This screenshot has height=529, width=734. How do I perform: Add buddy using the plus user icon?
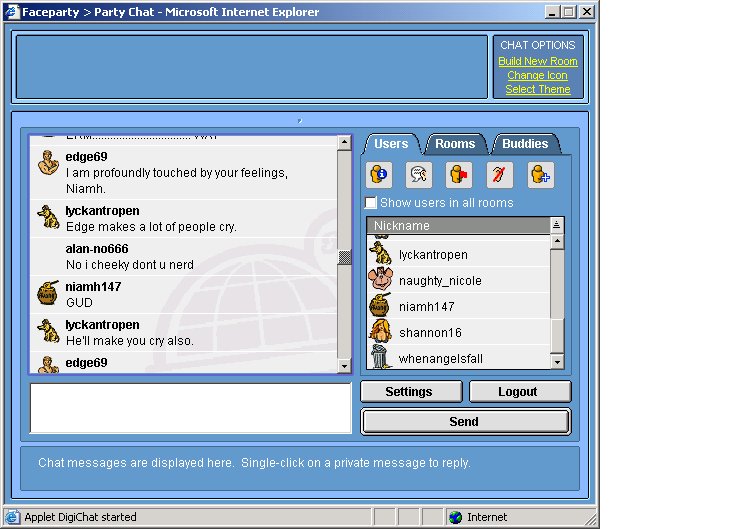tap(541, 175)
